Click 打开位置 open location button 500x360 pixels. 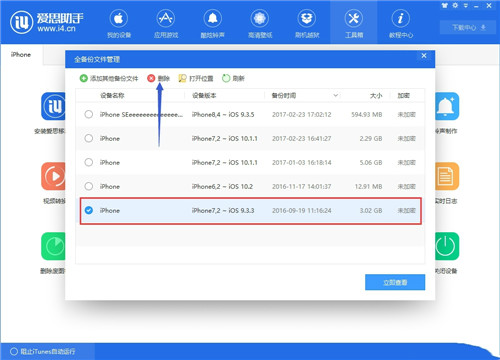tap(196, 78)
